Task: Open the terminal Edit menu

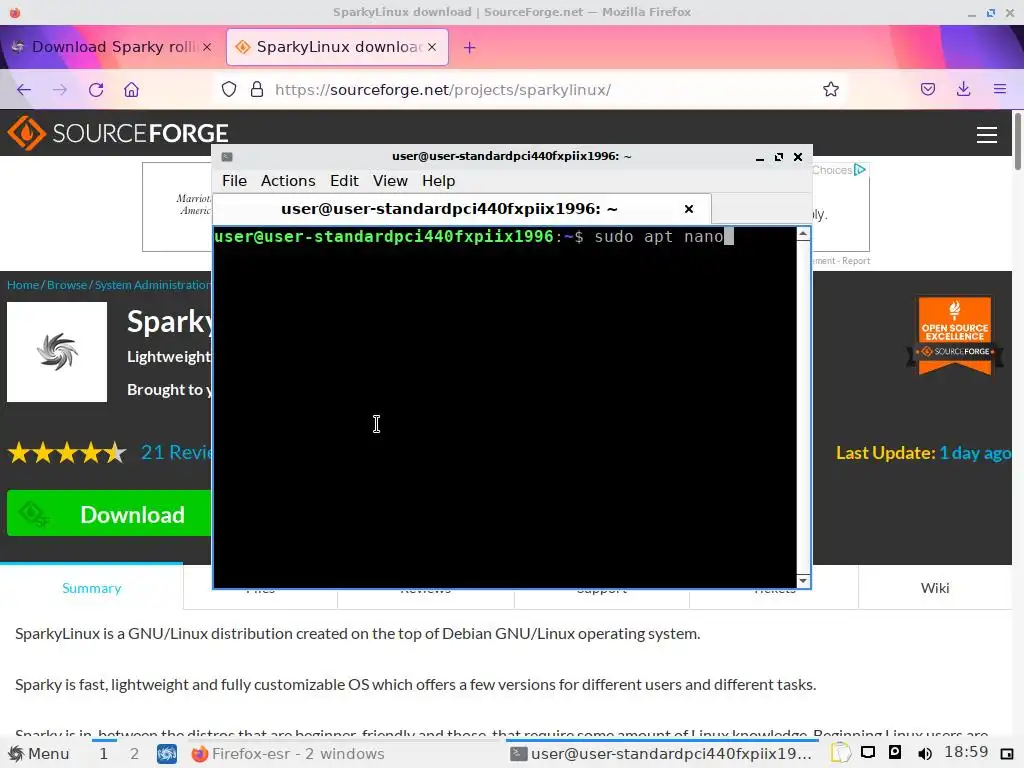Action: click(344, 181)
